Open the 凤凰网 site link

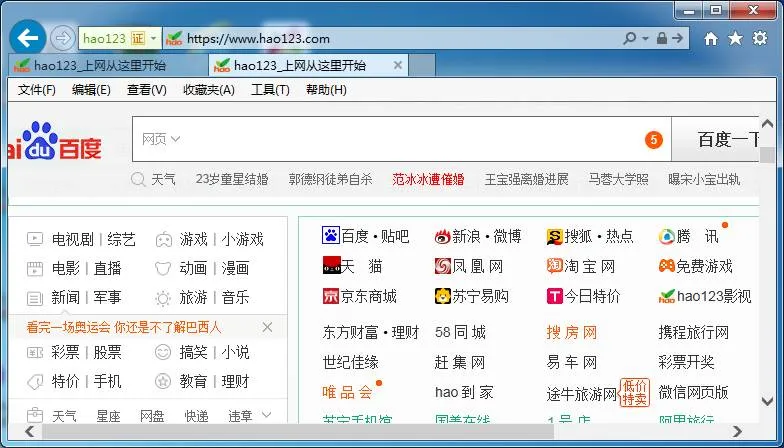coord(468,266)
